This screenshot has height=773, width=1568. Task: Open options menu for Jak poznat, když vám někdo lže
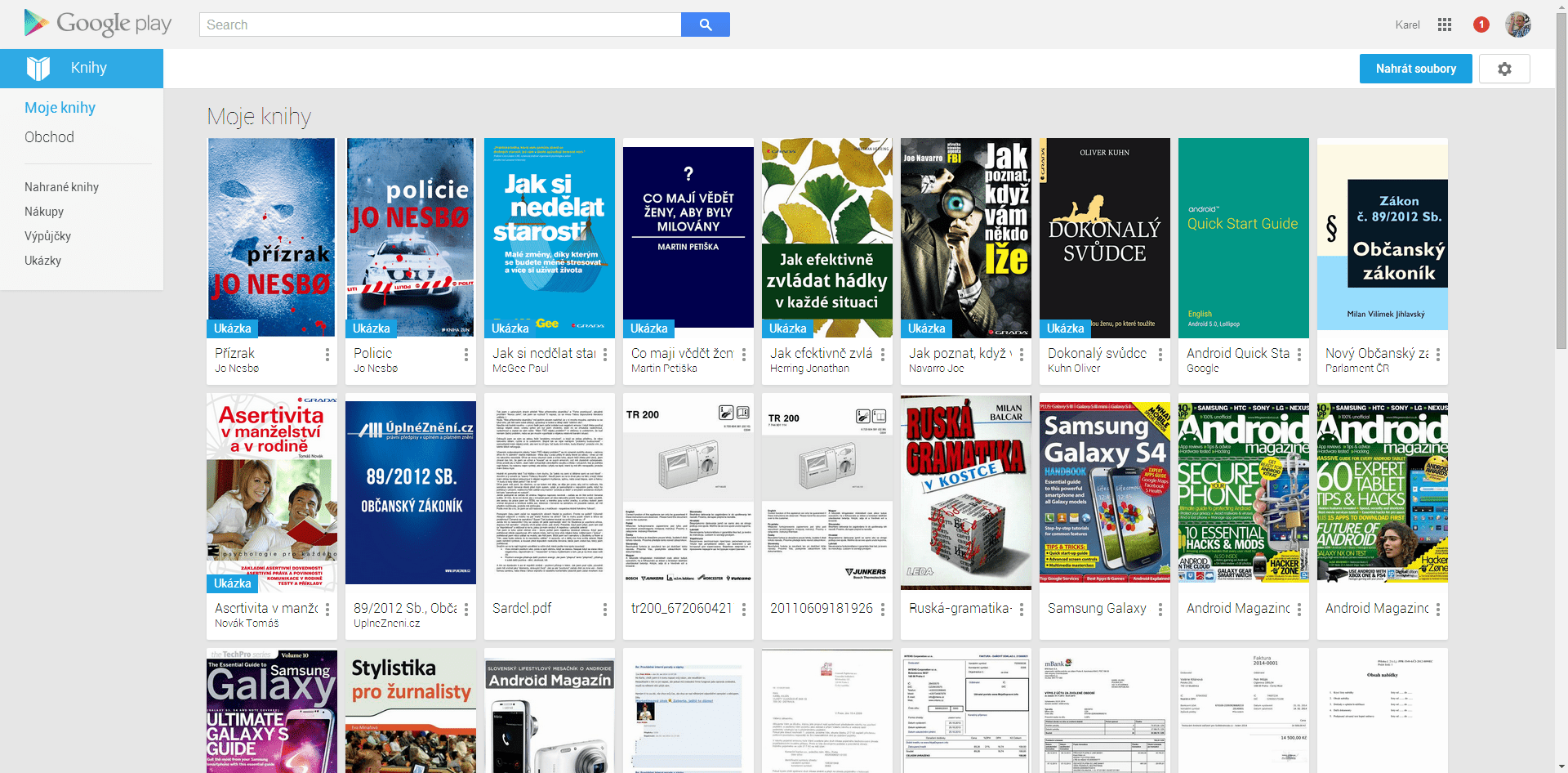click(1022, 355)
